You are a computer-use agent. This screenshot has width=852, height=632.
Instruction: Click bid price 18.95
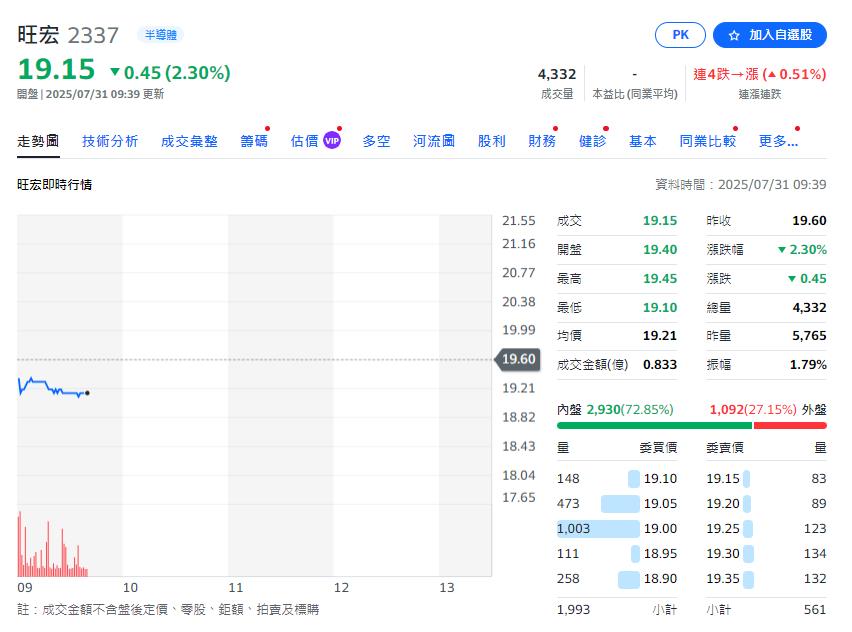[660, 554]
